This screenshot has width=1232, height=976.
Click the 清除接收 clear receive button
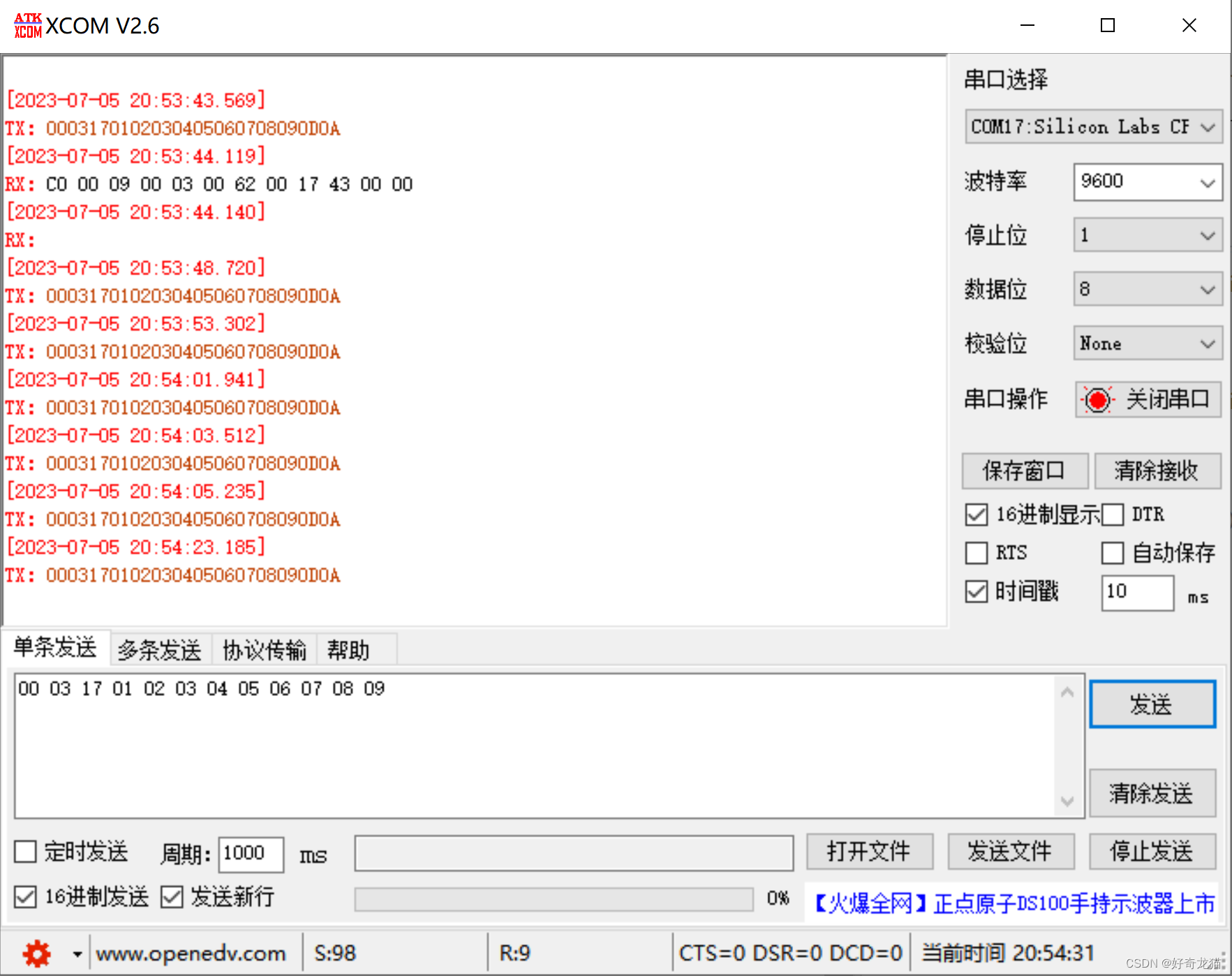(1157, 471)
